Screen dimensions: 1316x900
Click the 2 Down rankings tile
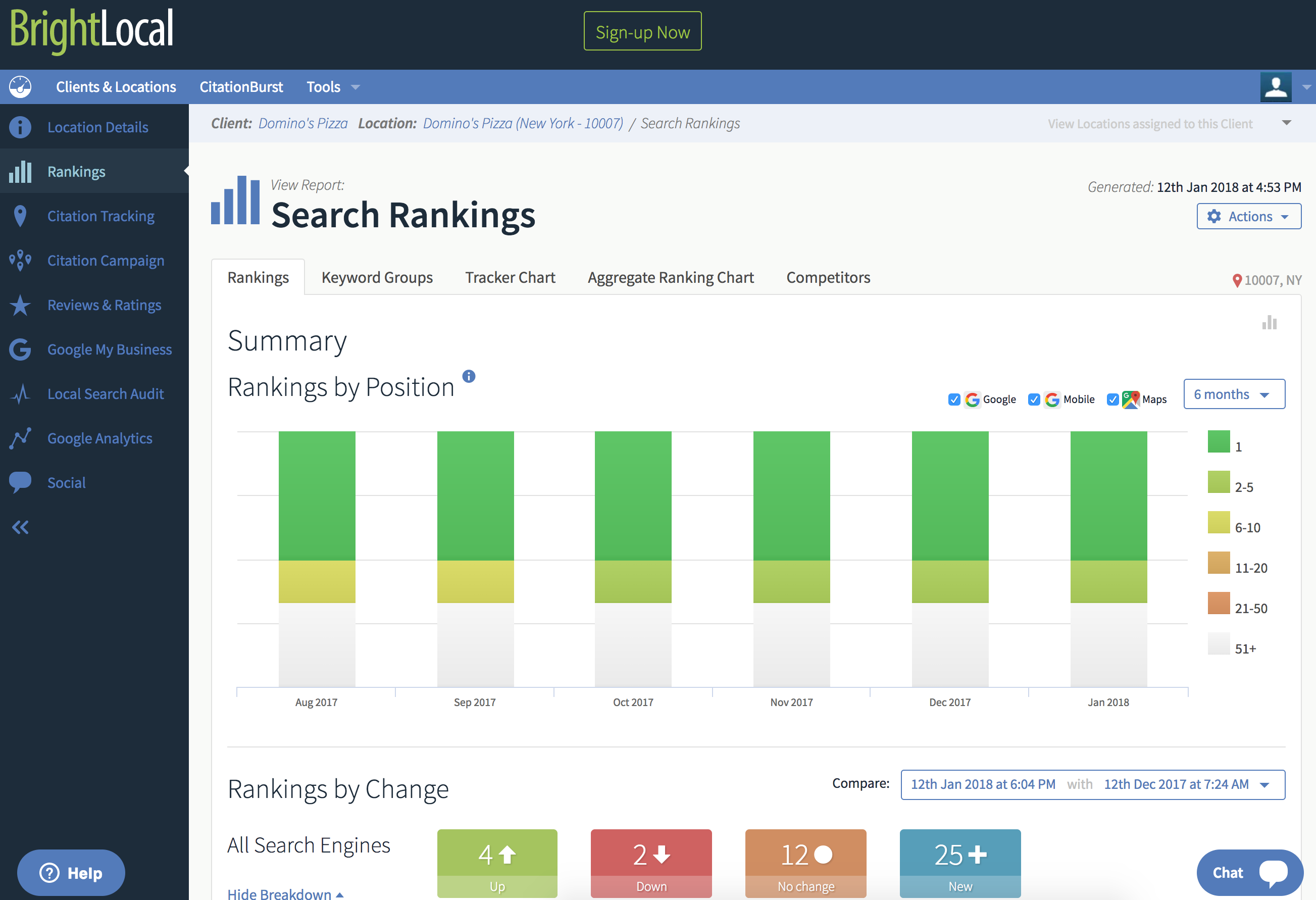point(651,863)
